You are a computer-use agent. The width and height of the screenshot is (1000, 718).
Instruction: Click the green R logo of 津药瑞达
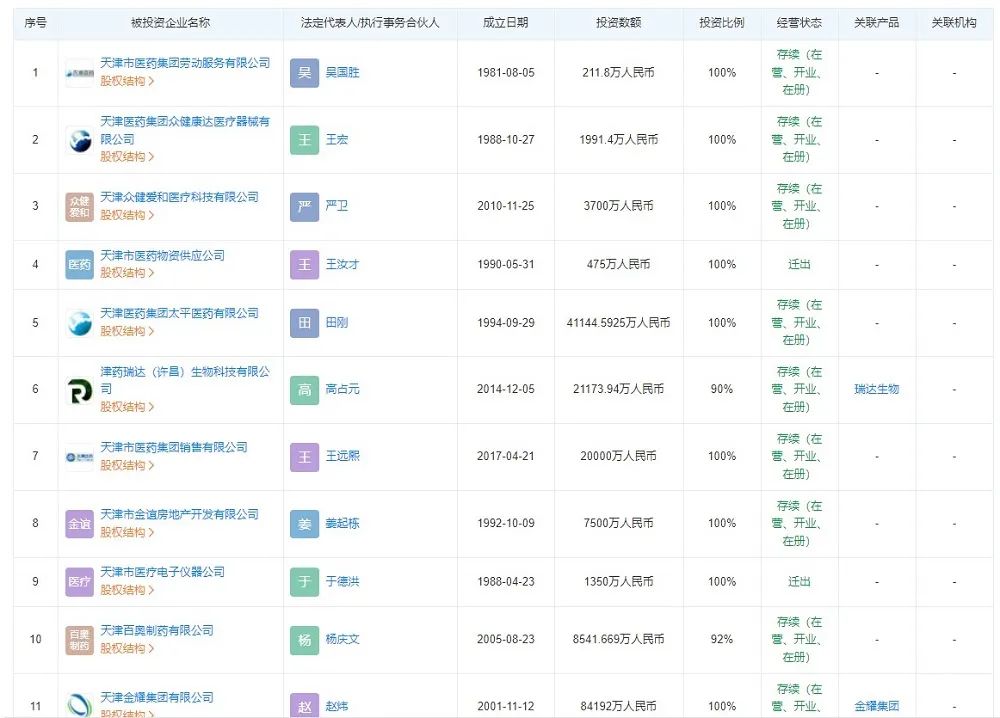(x=79, y=390)
